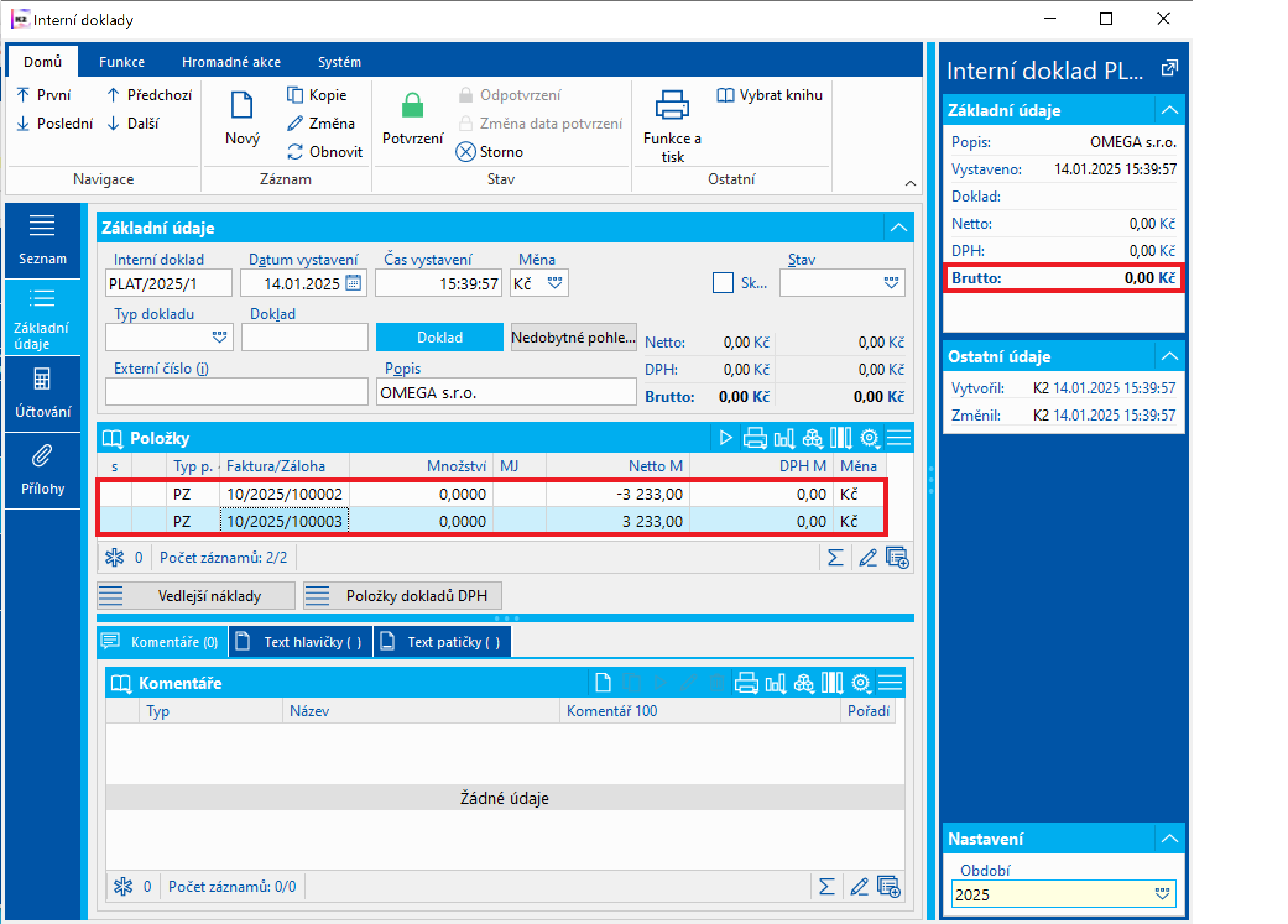The image size is (1288, 924).
Task: Toggle the Sk... checkbox
Action: [x=723, y=283]
